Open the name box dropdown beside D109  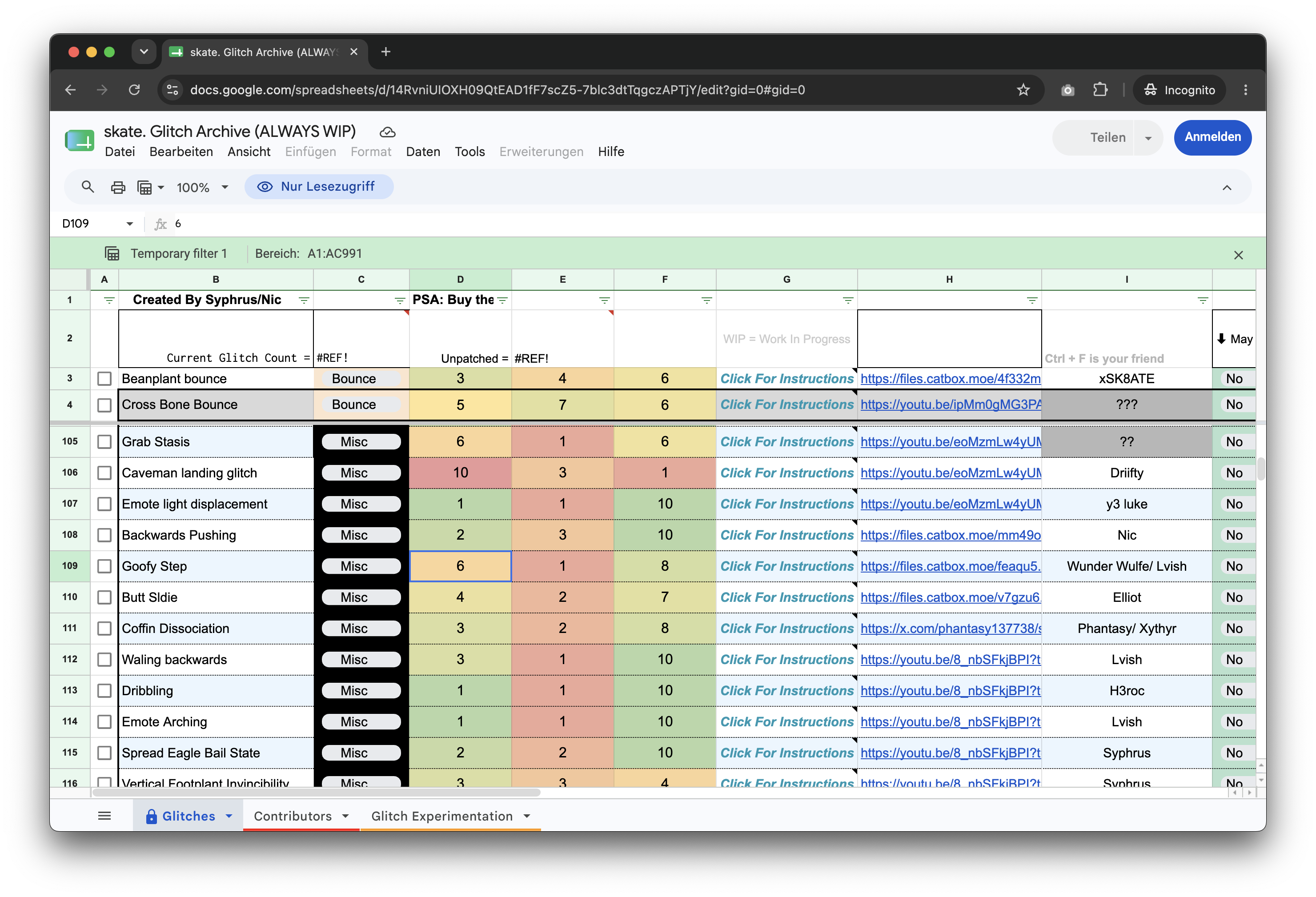tap(130, 224)
